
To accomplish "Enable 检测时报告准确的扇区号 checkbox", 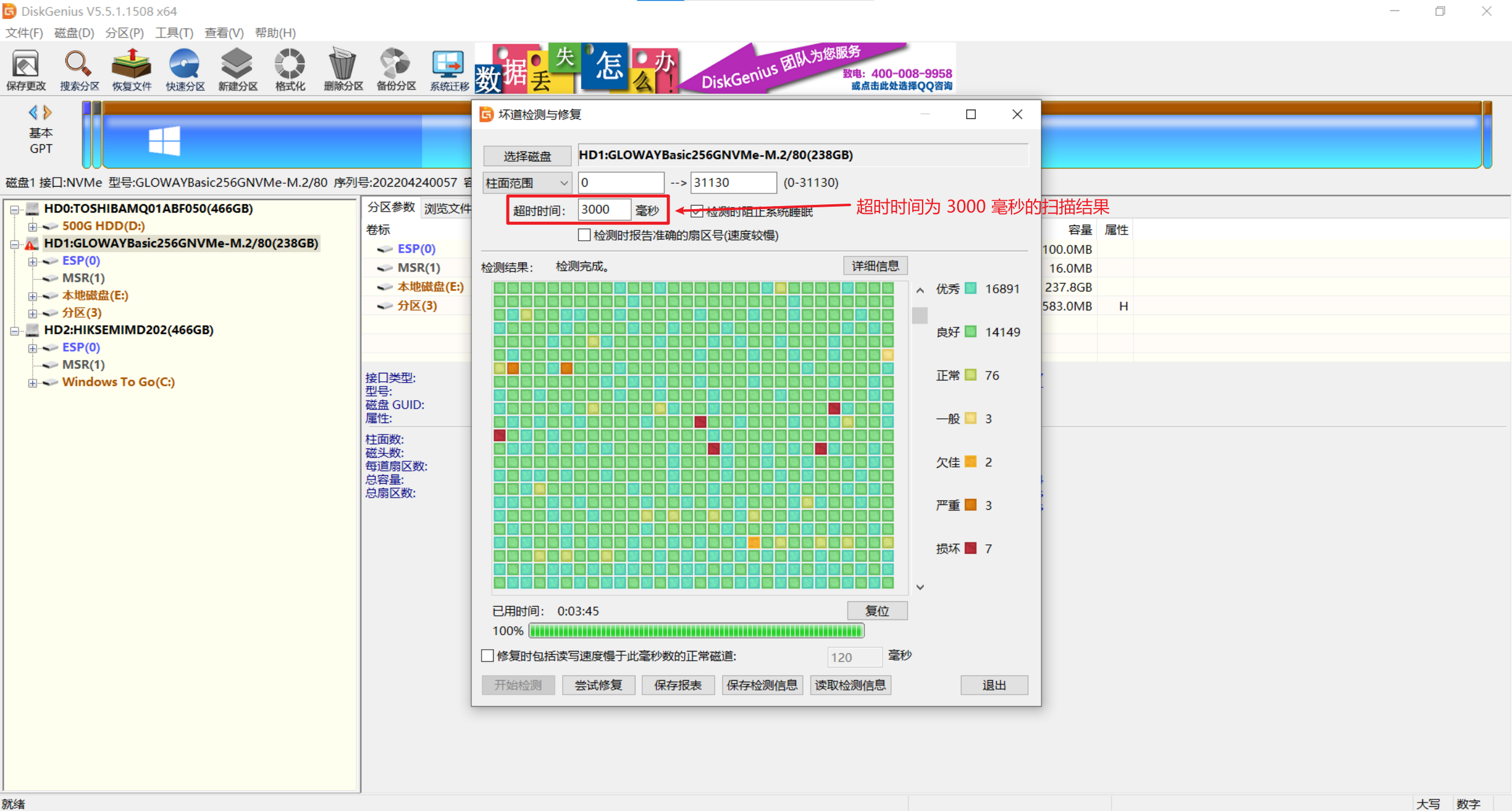I will point(585,235).
